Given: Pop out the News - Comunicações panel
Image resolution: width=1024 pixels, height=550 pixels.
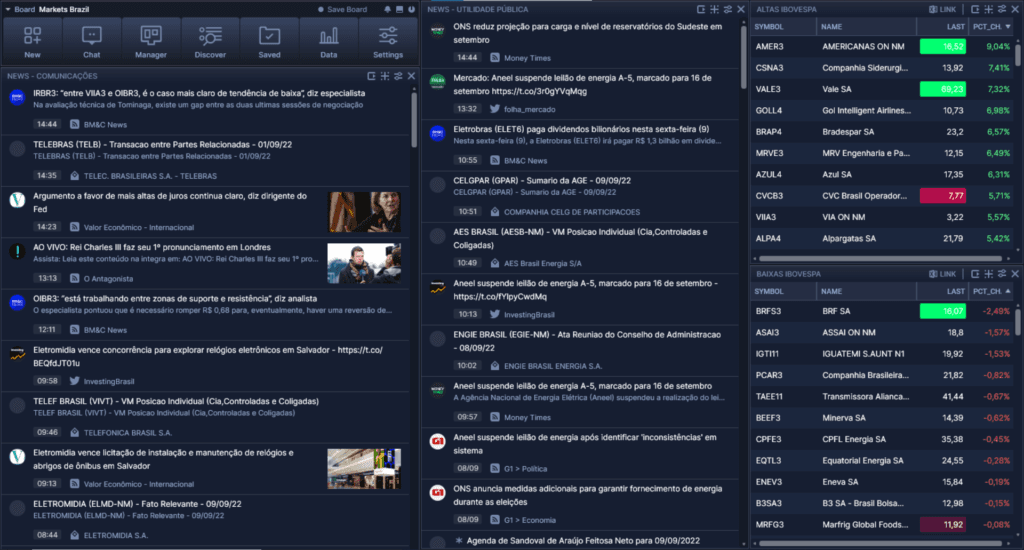Looking at the screenshot, I should [372, 76].
